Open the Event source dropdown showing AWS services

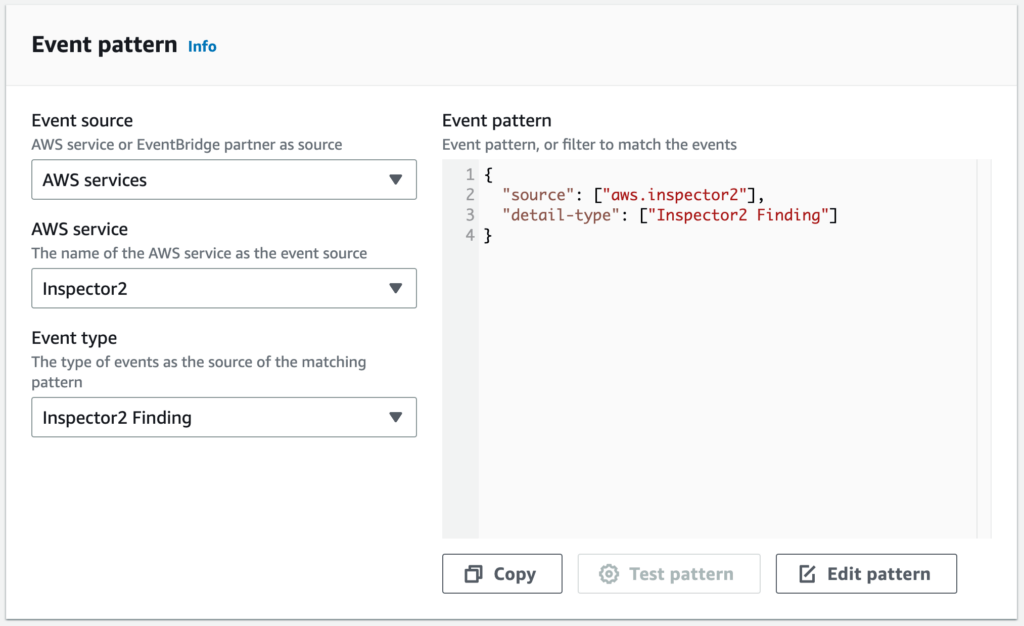224,180
